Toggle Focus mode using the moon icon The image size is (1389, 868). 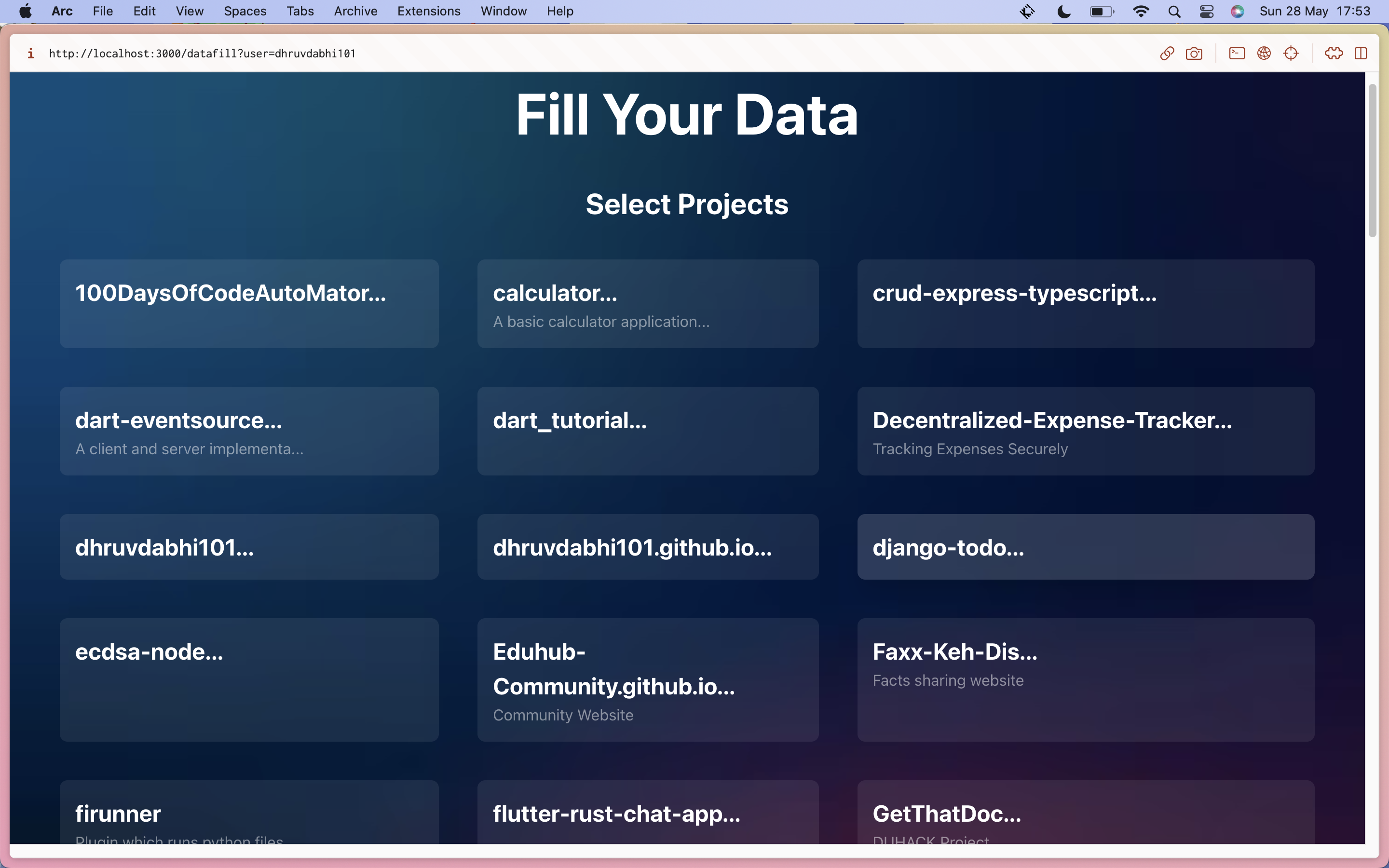1063,12
